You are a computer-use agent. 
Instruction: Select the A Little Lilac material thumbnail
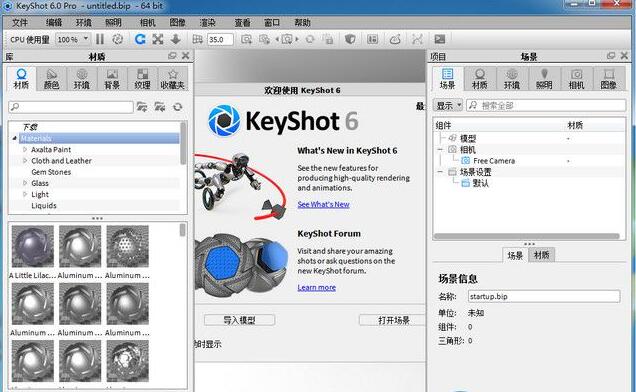click(32, 246)
